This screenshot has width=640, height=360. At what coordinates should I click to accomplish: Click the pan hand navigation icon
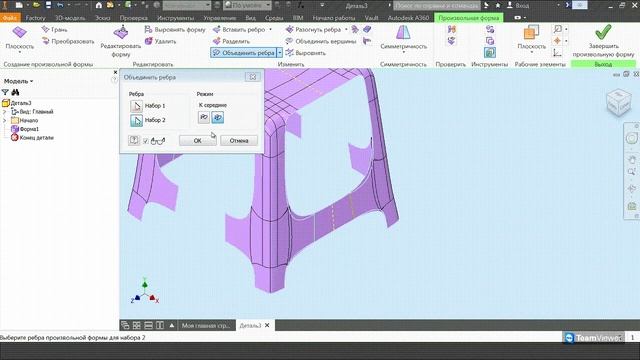pos(631,159)
